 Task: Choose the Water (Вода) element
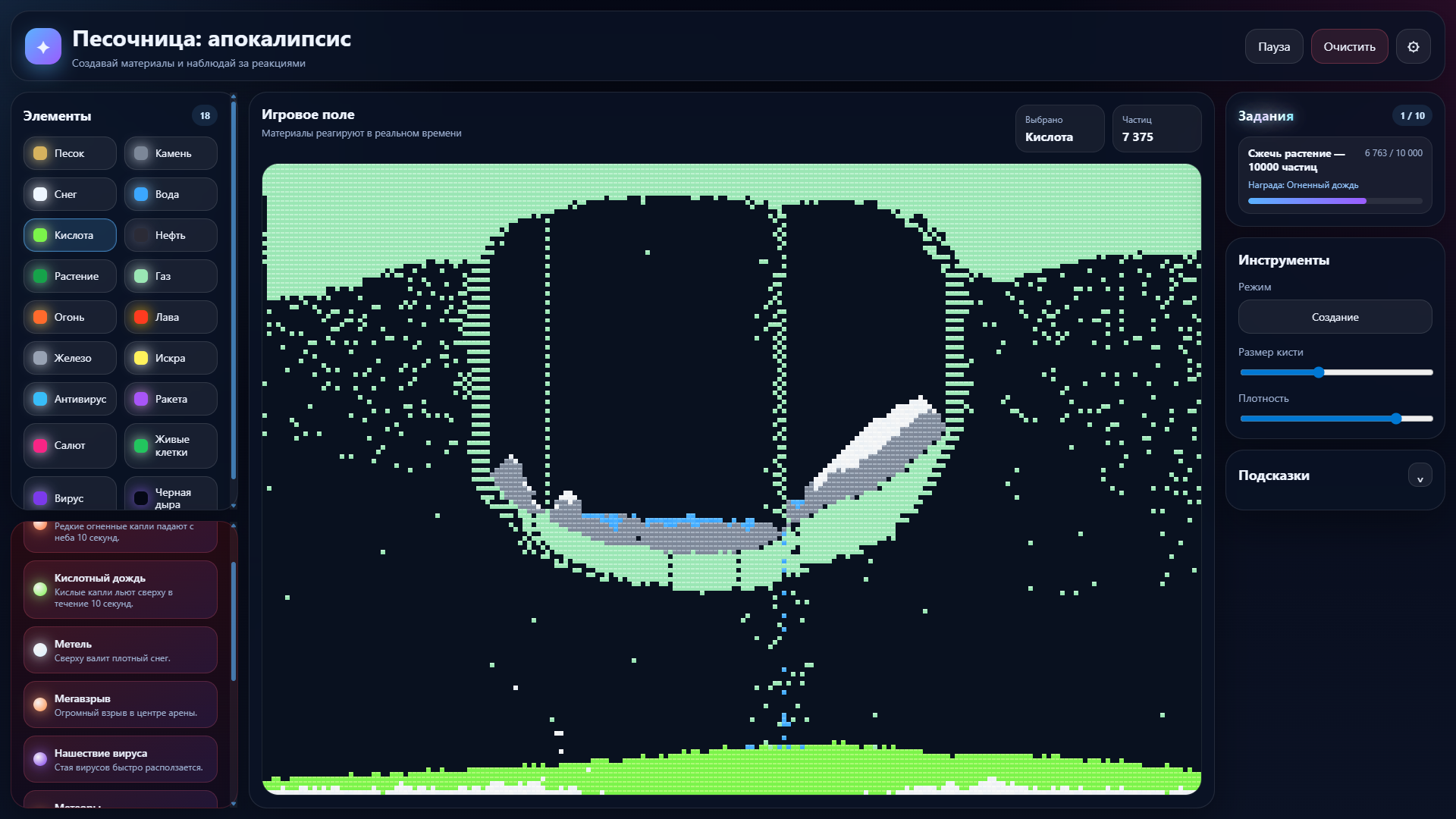click(171, 194)
